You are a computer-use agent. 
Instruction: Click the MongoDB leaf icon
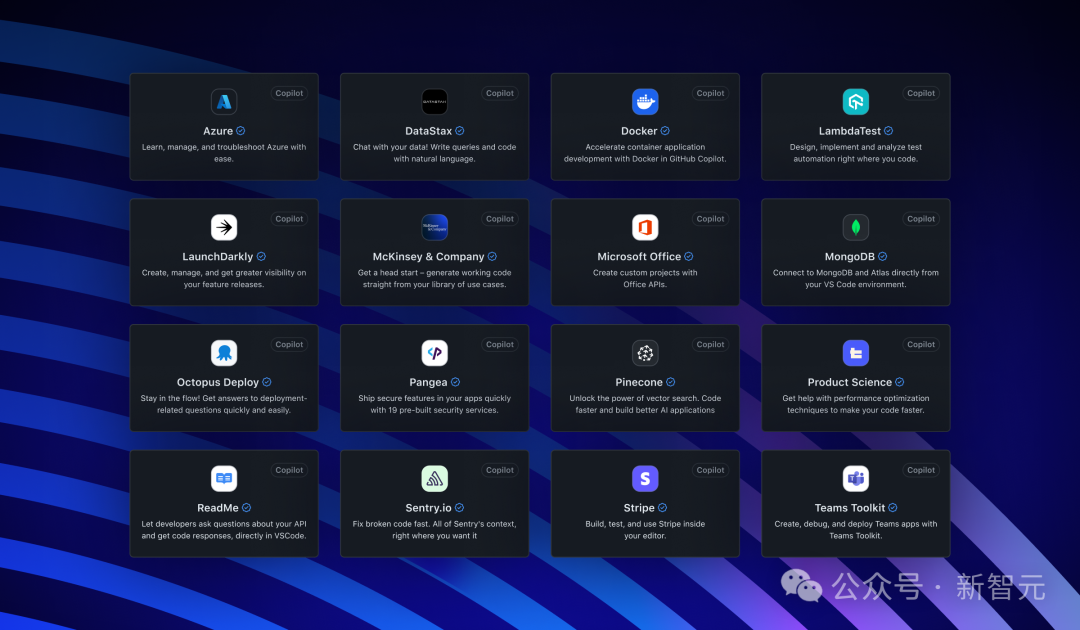click(855, 227)
